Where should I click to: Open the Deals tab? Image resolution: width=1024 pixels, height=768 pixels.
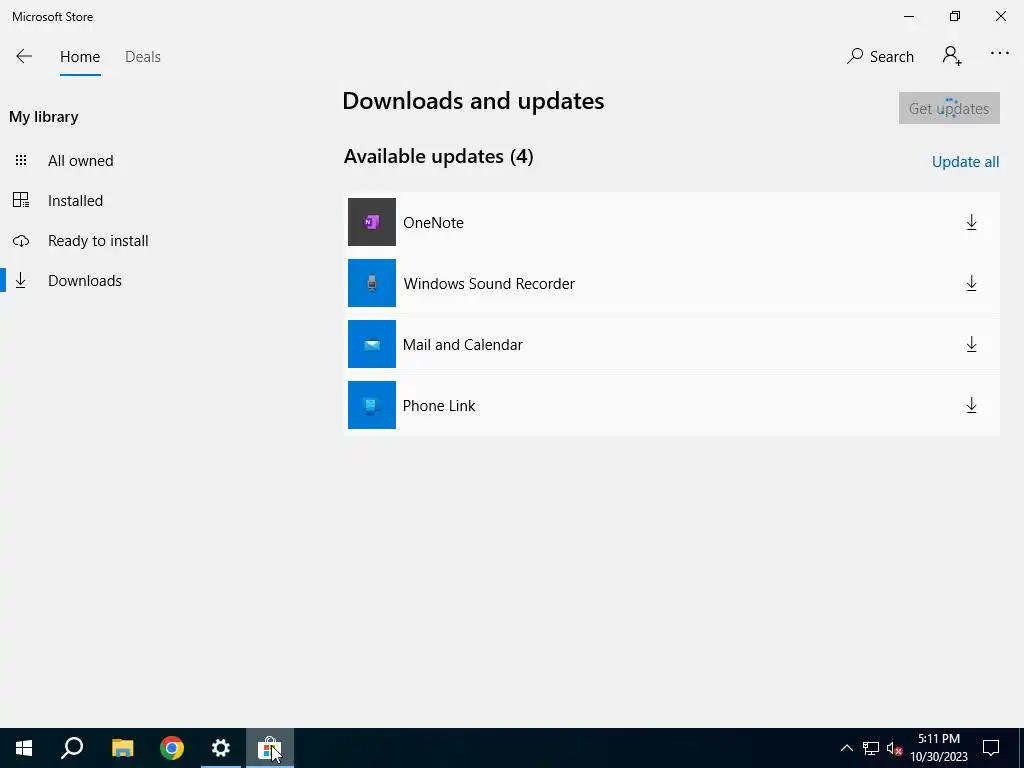point(142,57)
